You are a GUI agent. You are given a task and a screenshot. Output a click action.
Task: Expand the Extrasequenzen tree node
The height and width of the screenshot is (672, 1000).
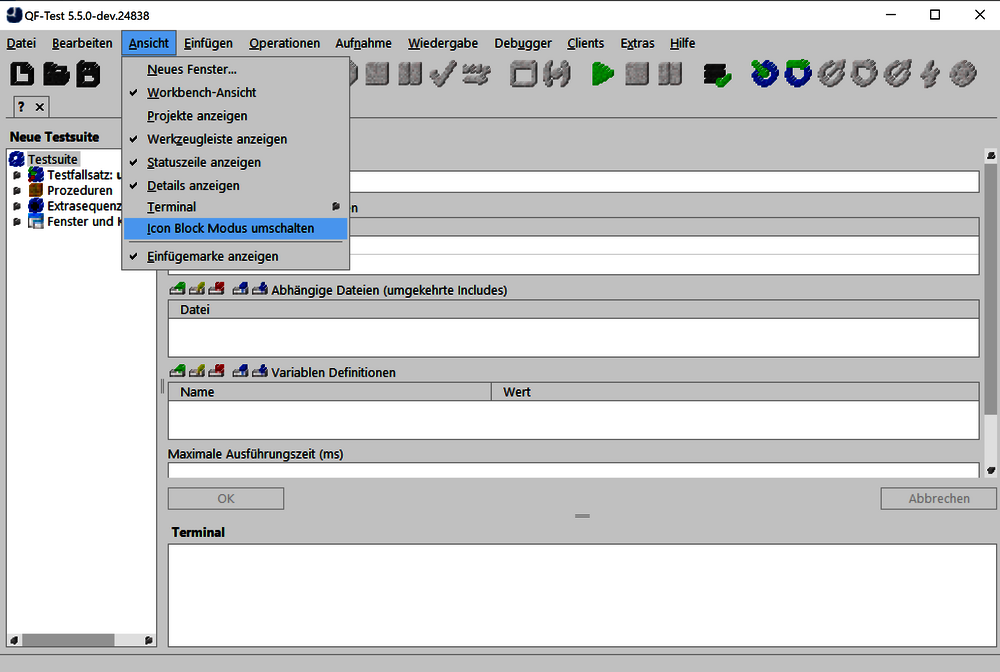click(x=16, y=206)
